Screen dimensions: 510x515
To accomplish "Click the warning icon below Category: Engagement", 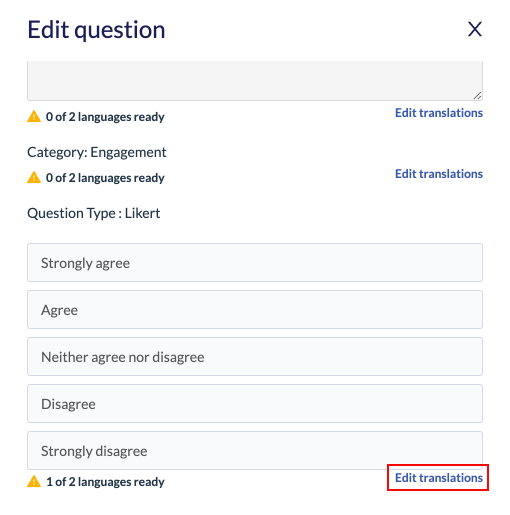I will (x=34, y=177).
